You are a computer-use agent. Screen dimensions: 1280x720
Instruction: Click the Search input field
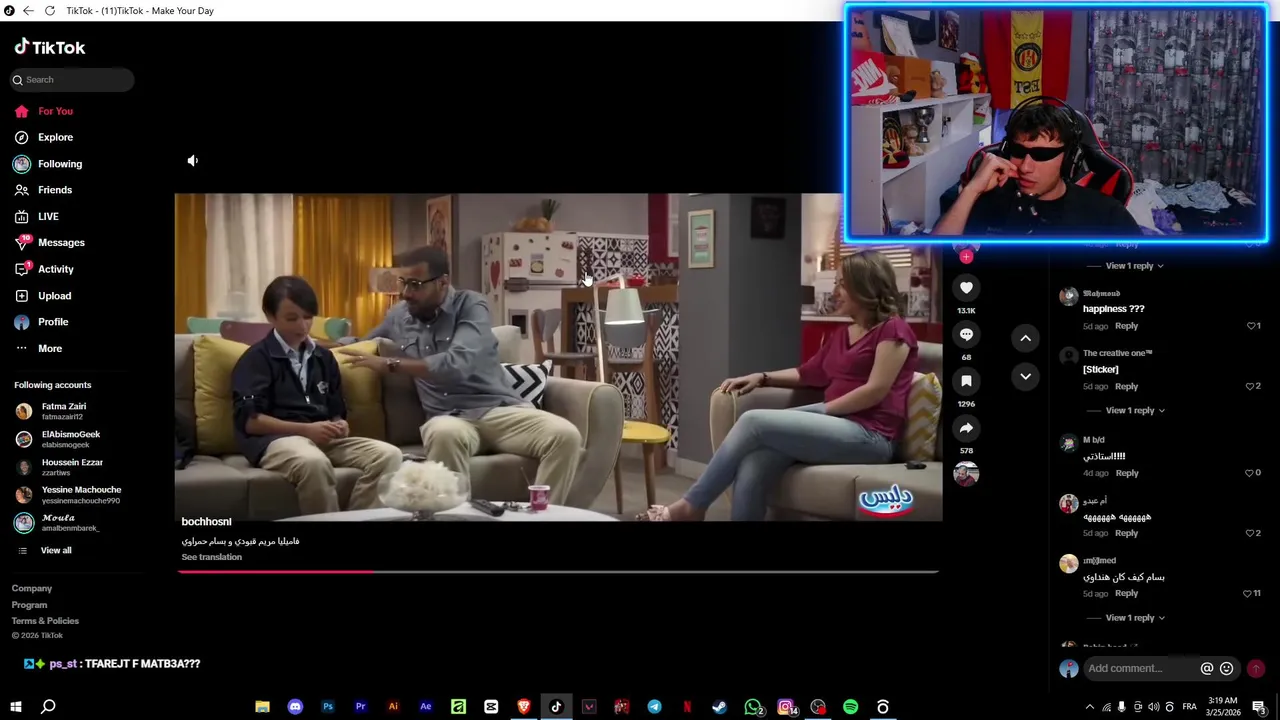(x=70, y=80)
